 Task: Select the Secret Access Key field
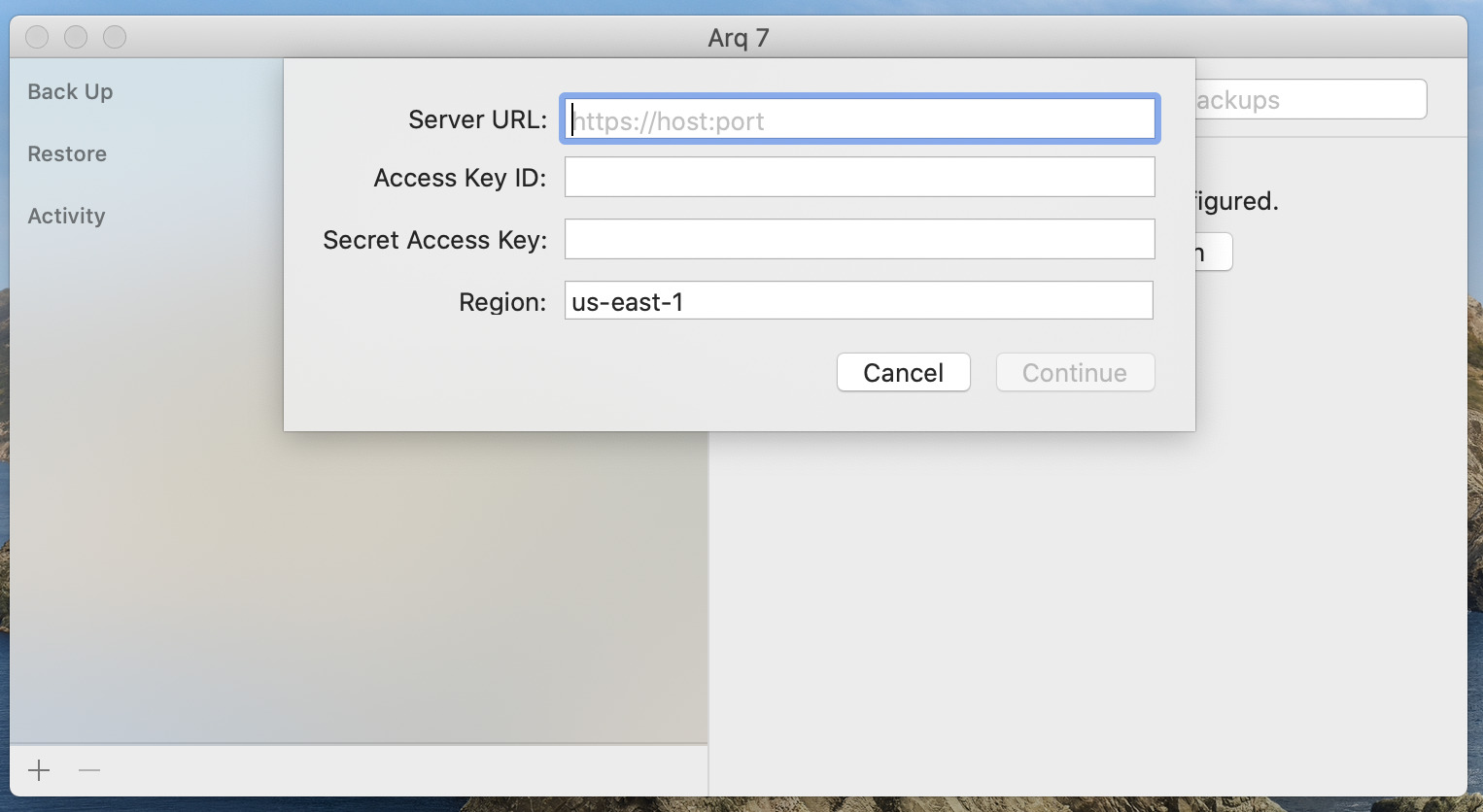[860, 239]
